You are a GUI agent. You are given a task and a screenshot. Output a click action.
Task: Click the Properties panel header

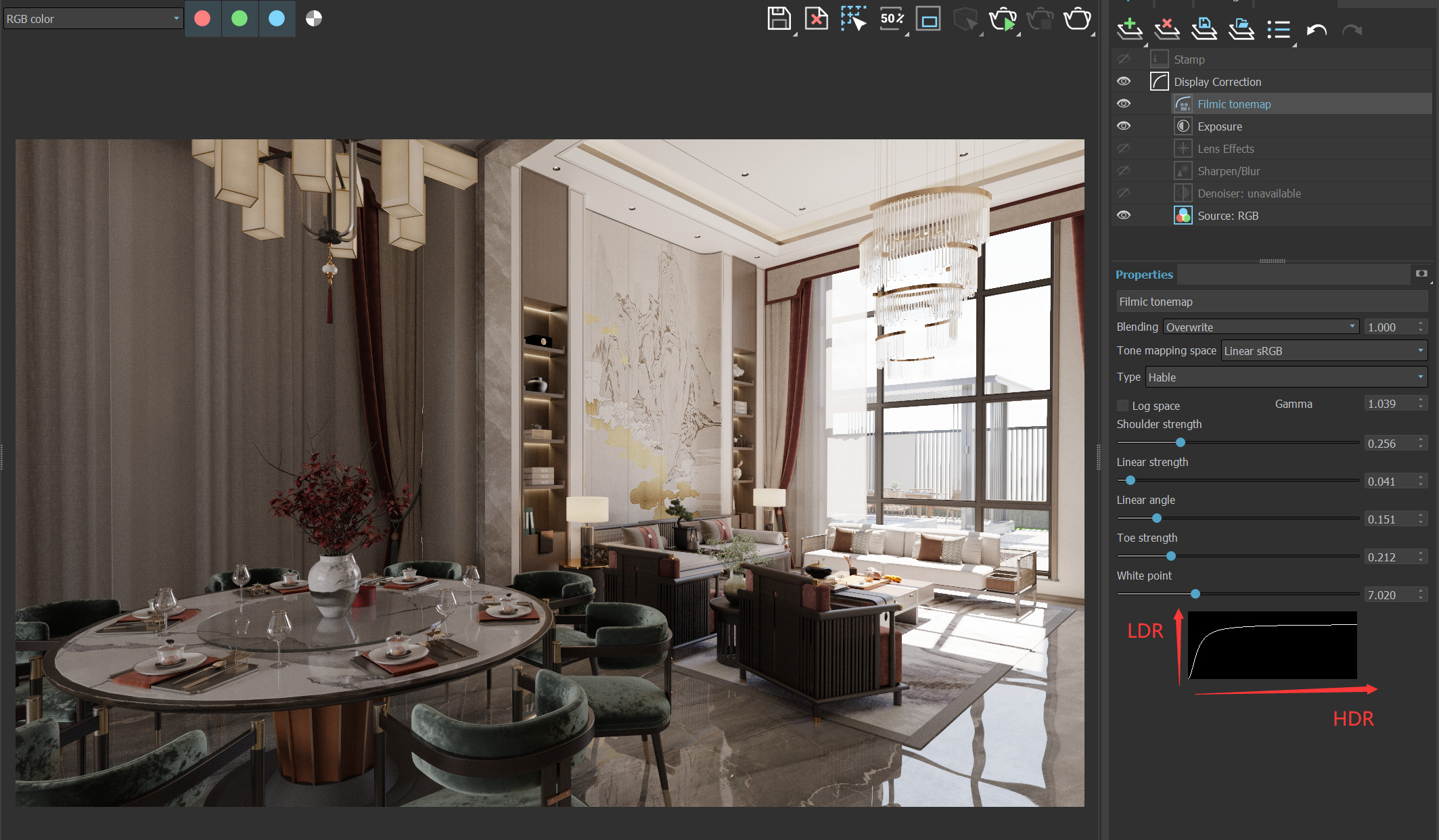point(1144,275)
